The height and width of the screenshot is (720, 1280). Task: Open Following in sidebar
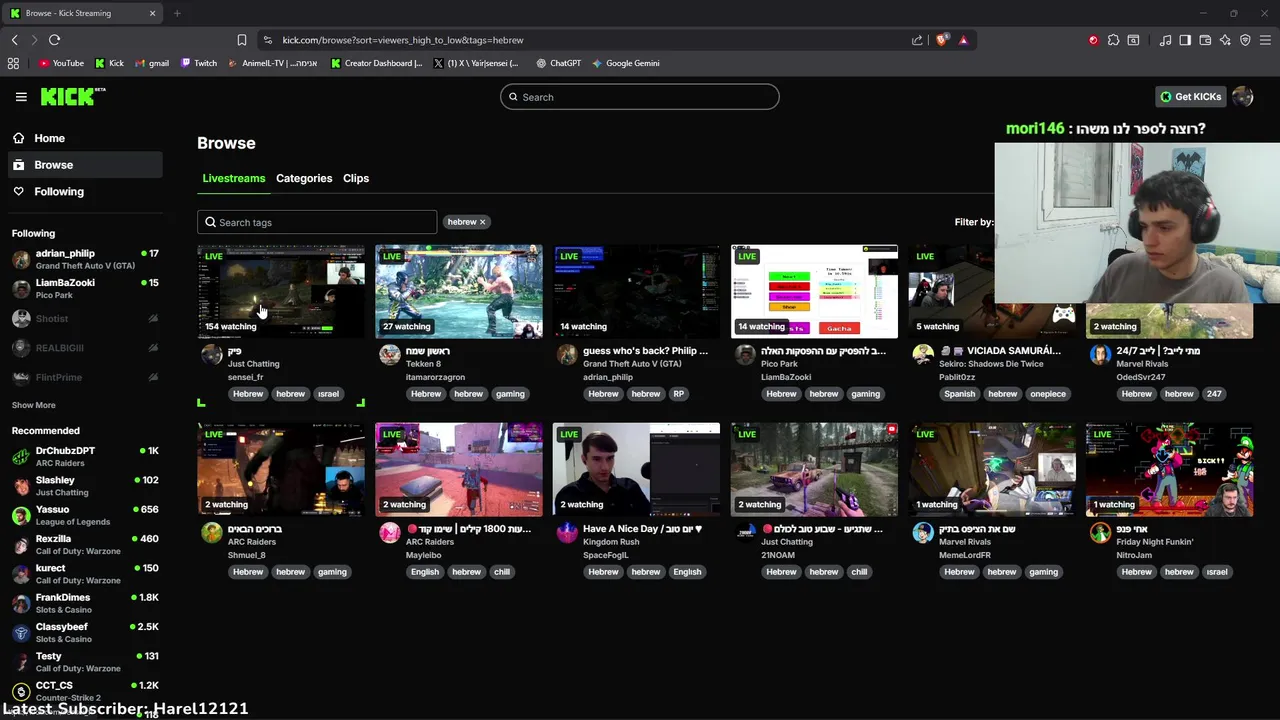[x=85, y=191]
